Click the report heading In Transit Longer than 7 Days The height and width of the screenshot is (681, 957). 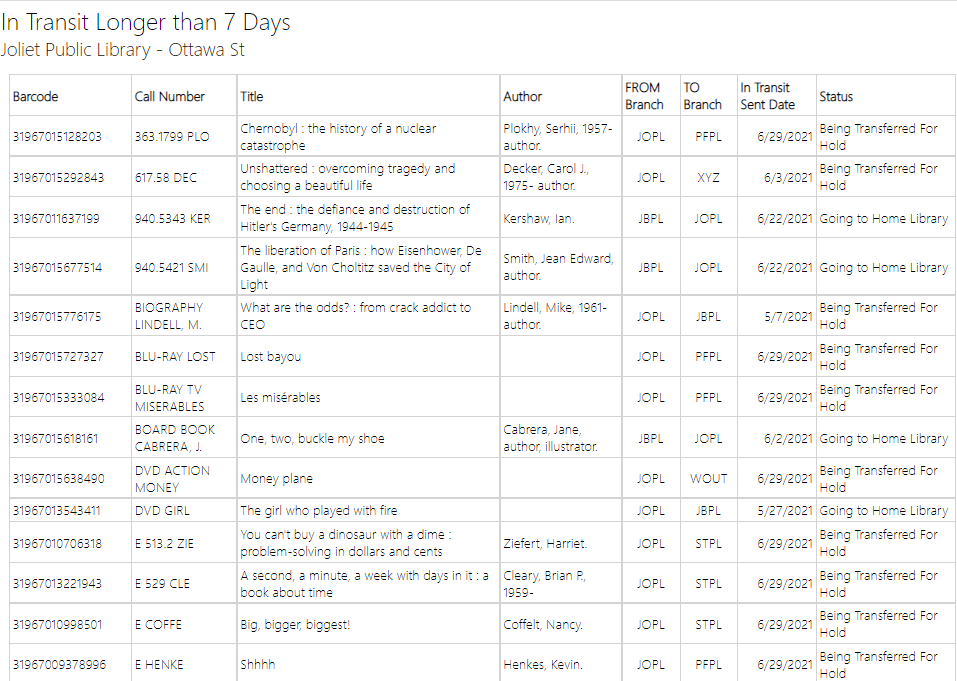pos(146,22)
